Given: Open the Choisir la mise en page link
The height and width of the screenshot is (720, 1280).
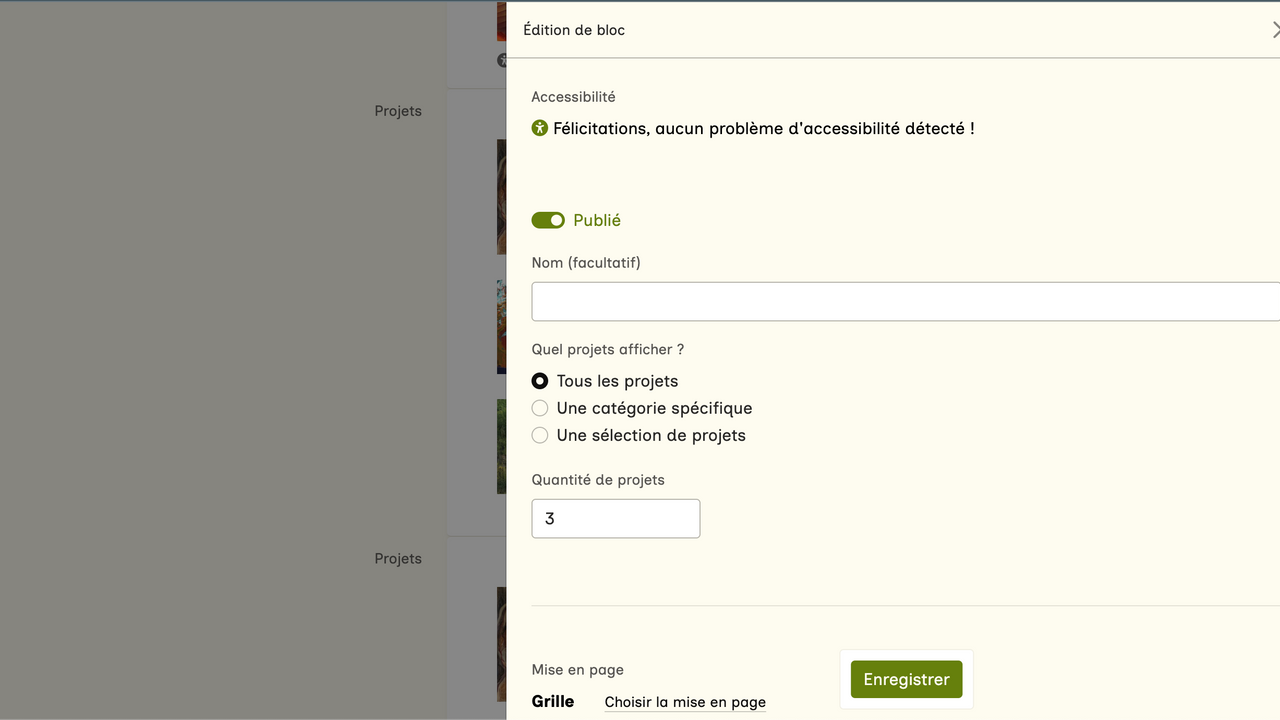Looking at the screenshot, I should coord(685,702).
